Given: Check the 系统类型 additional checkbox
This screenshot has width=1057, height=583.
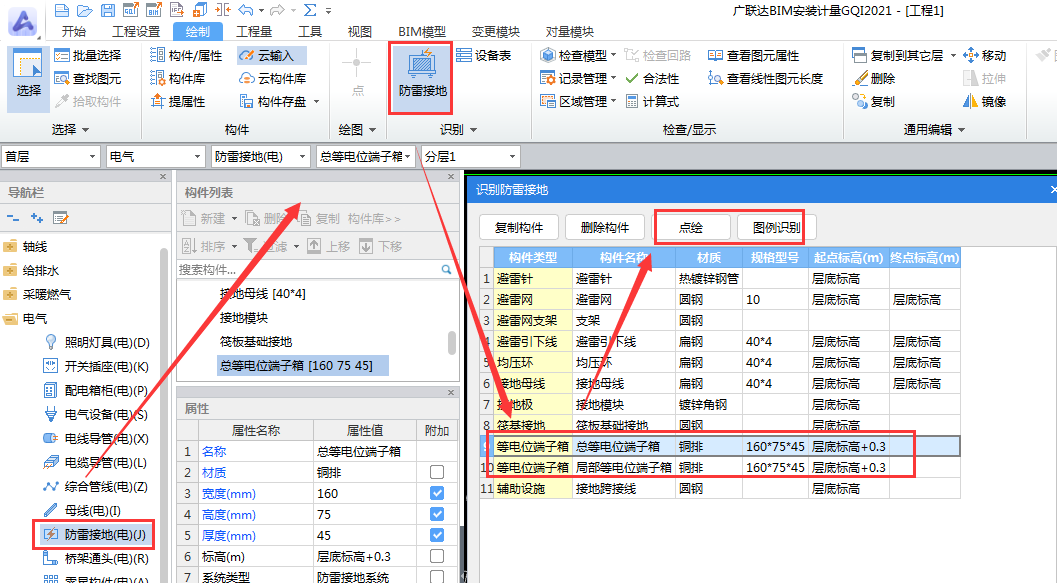Looking at the screenshot, I should coord(437,577).
